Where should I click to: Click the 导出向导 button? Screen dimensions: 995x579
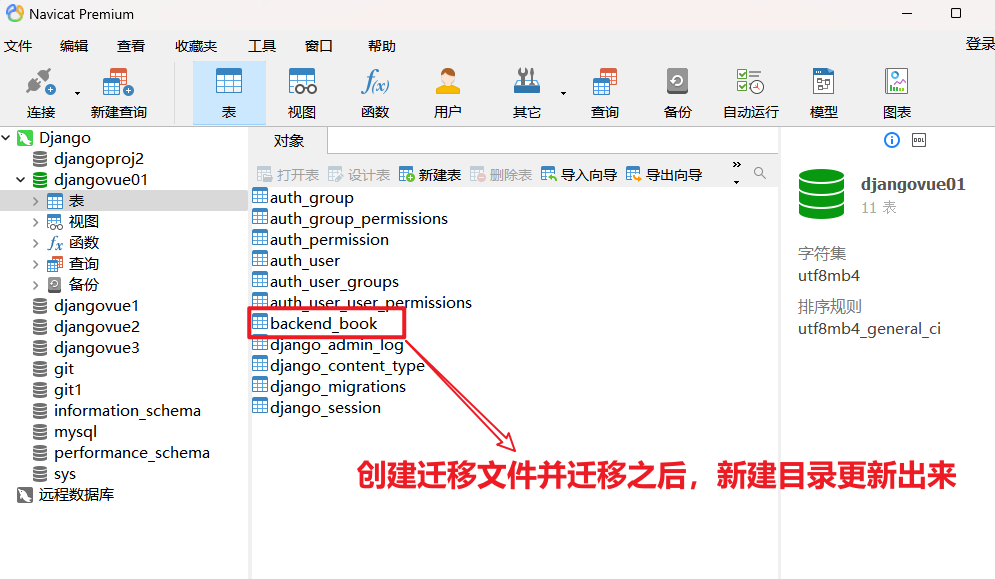coord(664,175)
